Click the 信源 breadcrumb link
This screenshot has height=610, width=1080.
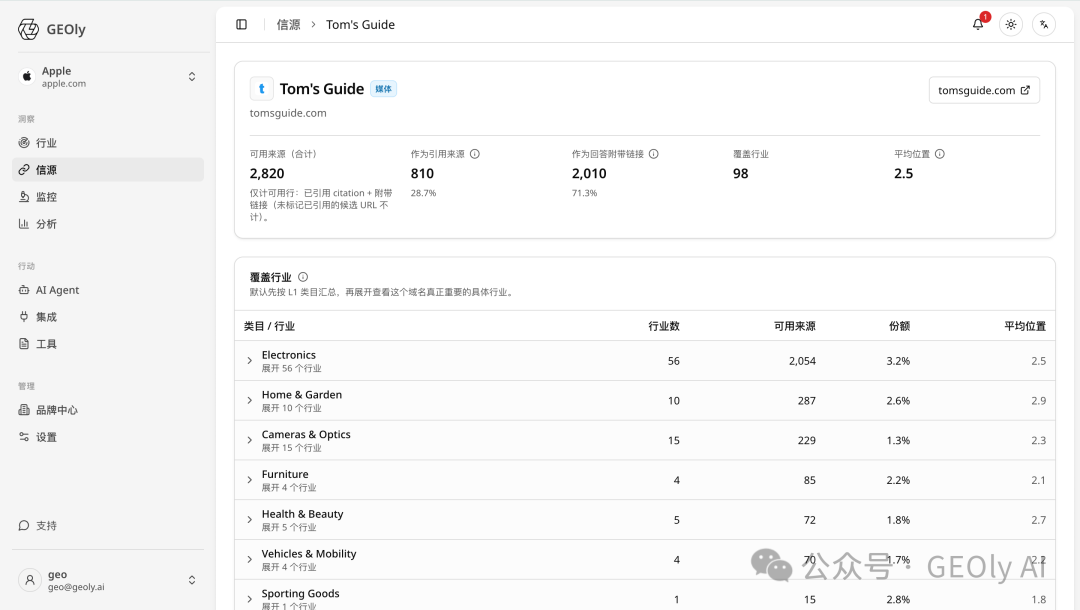[x=289, y=25]
